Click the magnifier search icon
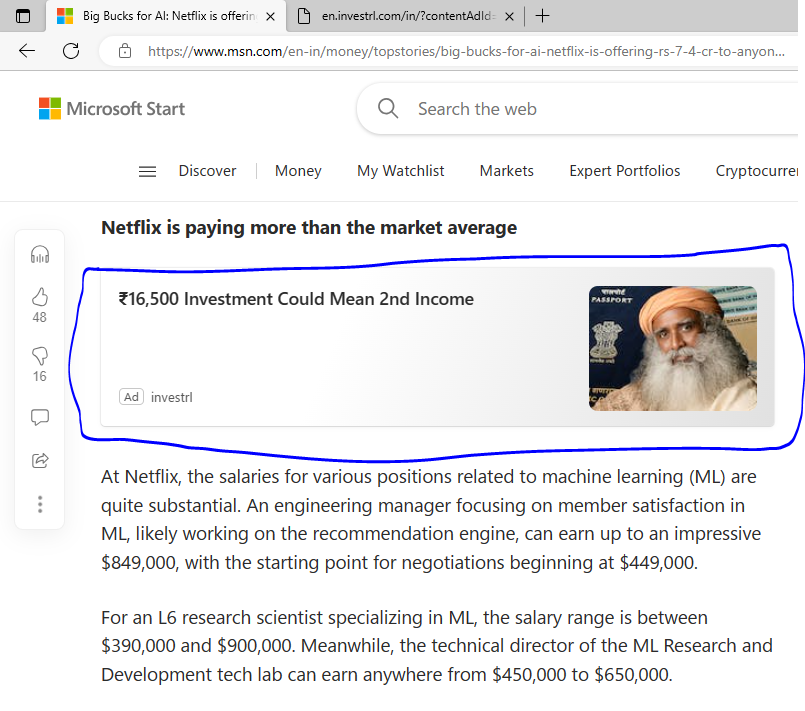This screenshot has height=711, width=805. (388, 109)
